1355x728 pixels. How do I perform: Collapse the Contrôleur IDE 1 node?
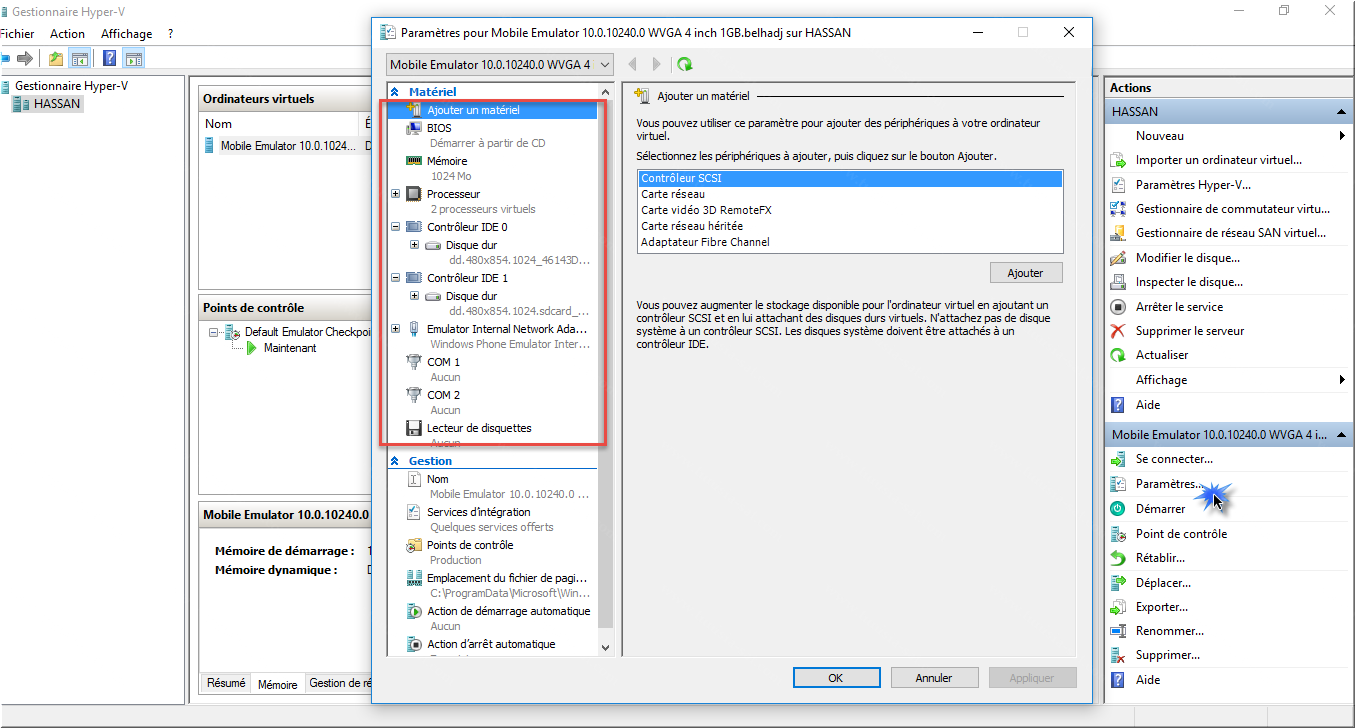(396, 278)
